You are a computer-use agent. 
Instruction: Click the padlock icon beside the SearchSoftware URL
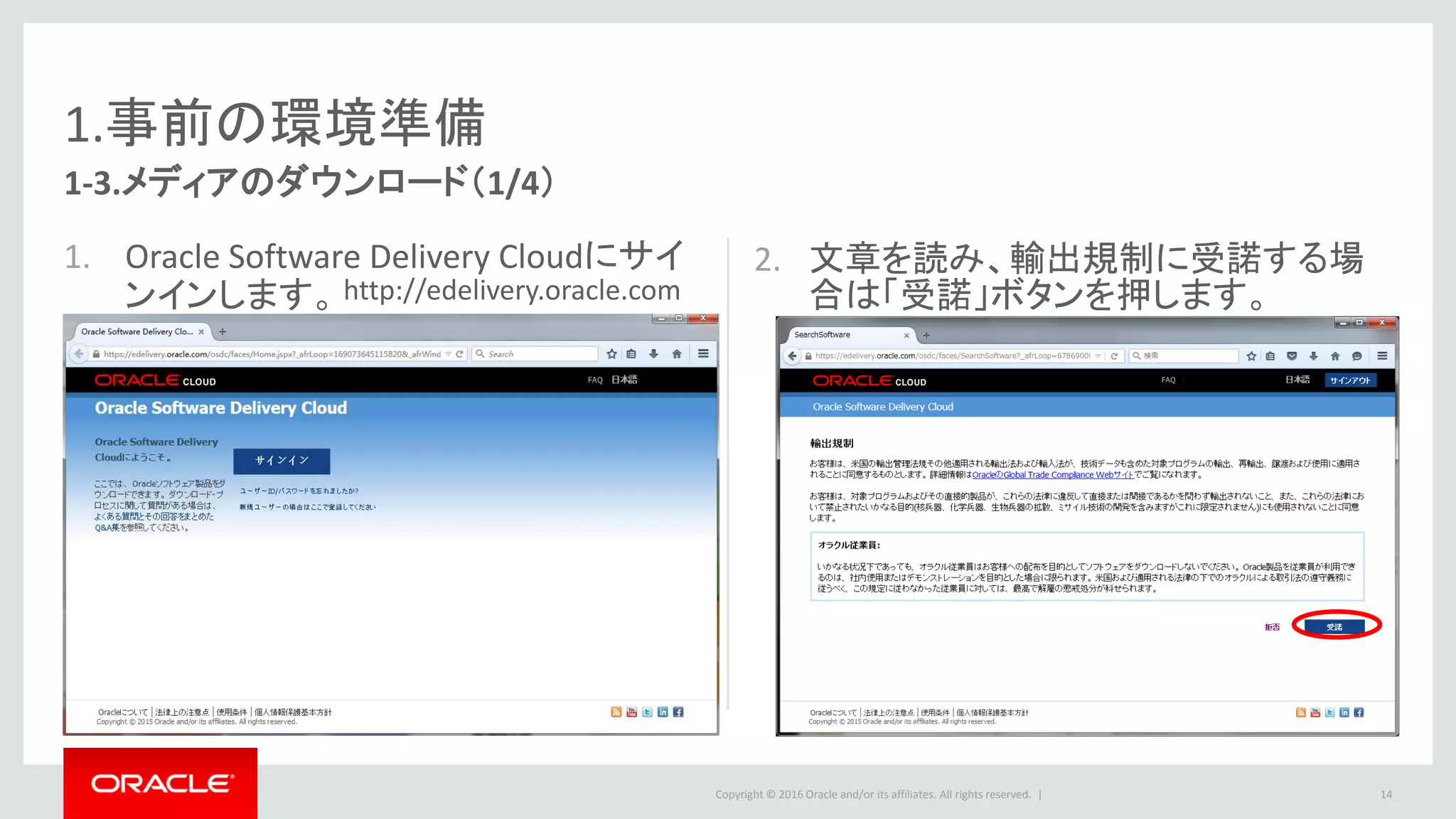click(808, 356)
